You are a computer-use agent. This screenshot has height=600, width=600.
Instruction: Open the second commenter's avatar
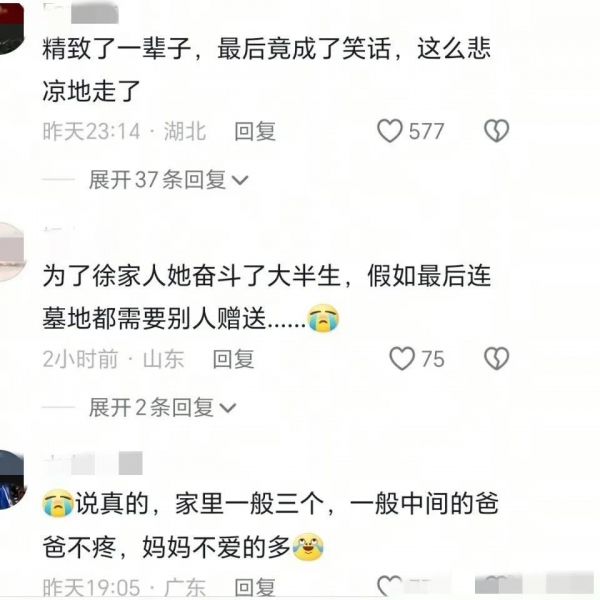11,252
